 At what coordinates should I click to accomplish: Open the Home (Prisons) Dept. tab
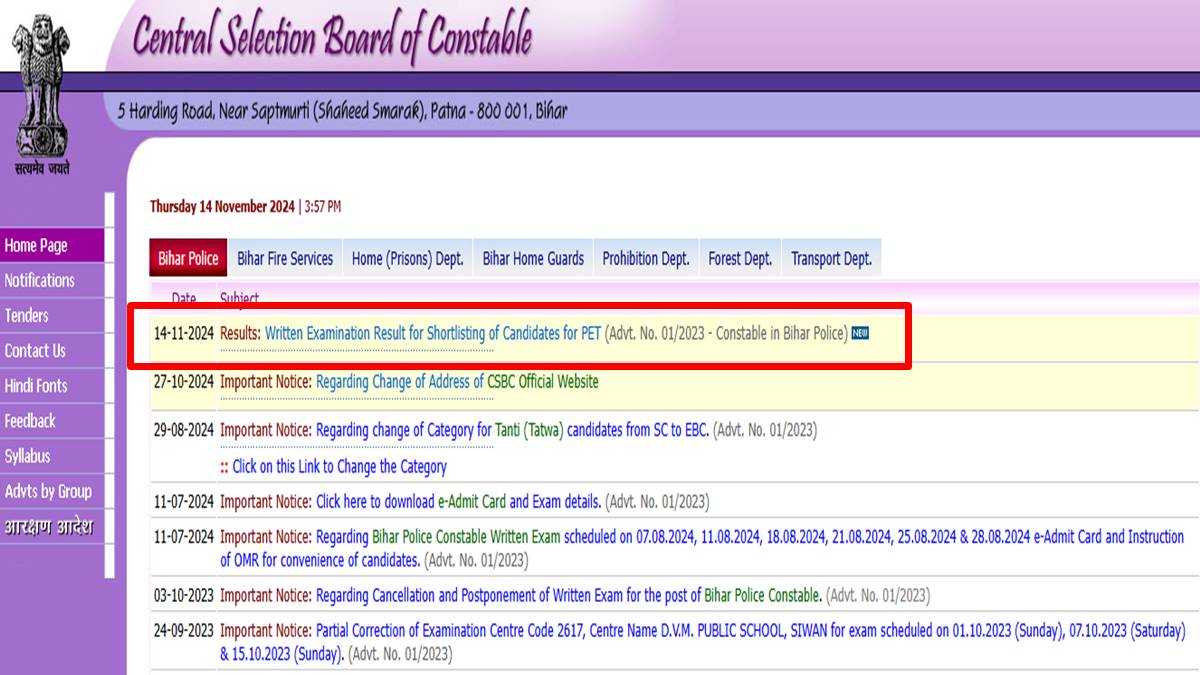(x=407, y=257)
